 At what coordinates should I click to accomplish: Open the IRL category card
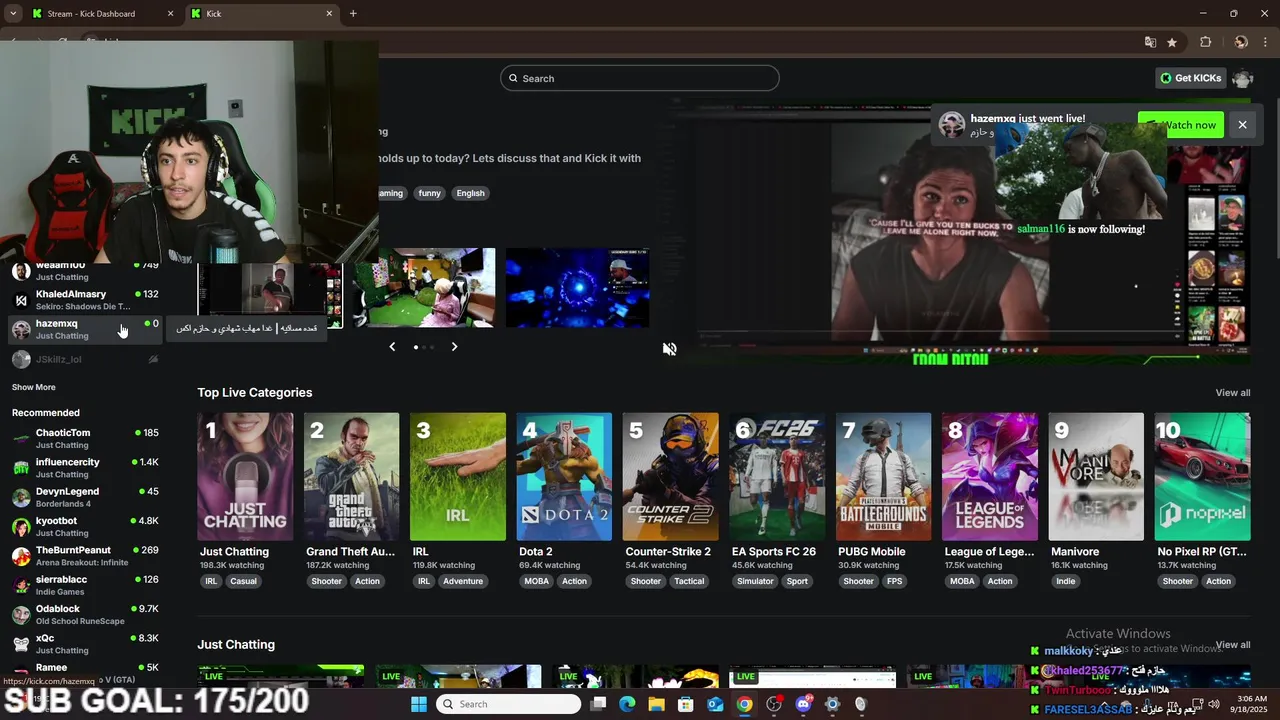(x=458, y=477)
